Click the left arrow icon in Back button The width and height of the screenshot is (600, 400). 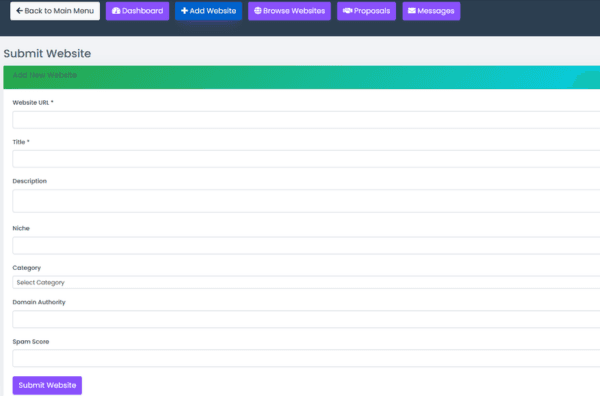(19, 11)
